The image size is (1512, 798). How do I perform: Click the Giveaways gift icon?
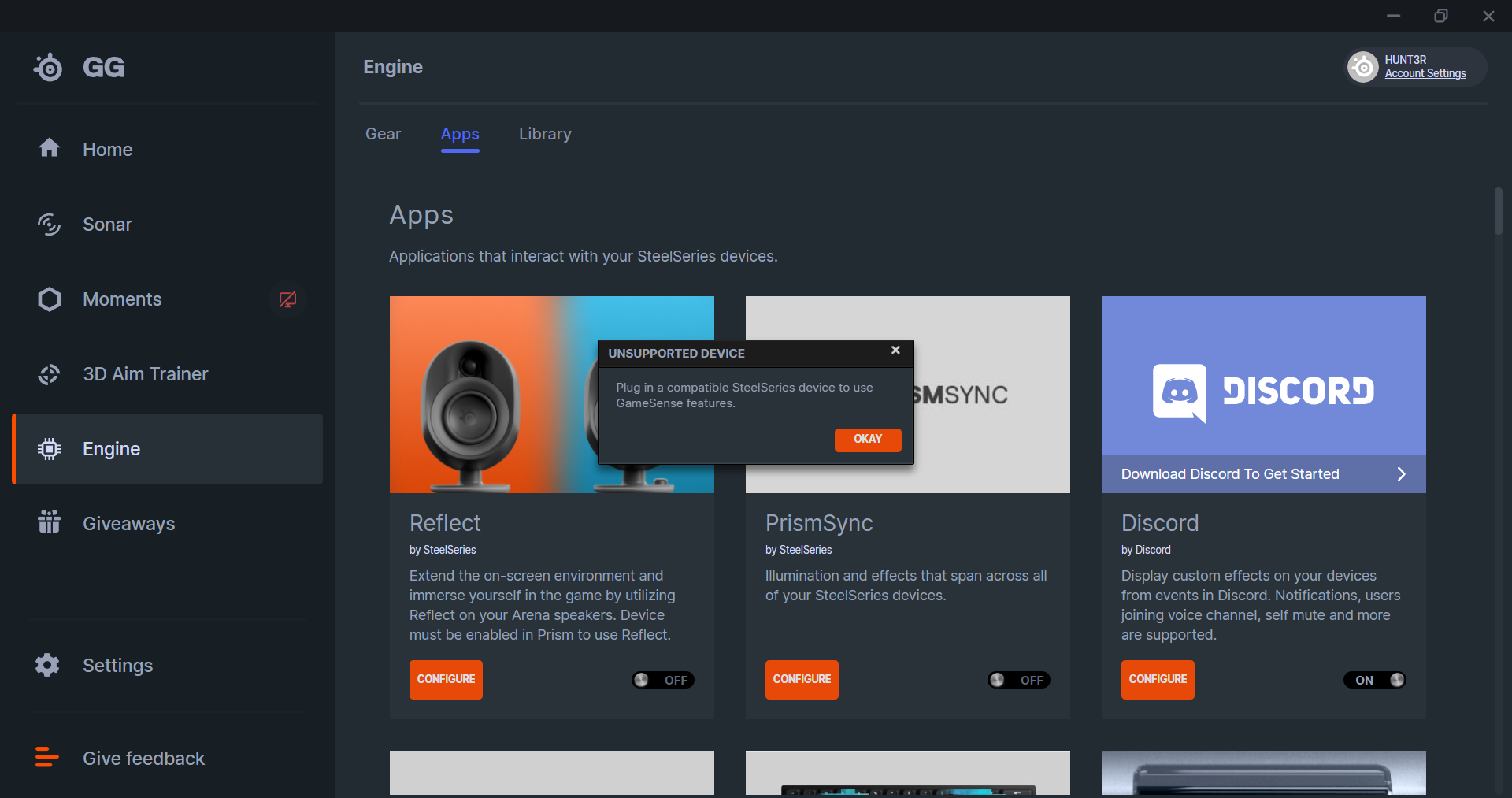pos(49,521)
